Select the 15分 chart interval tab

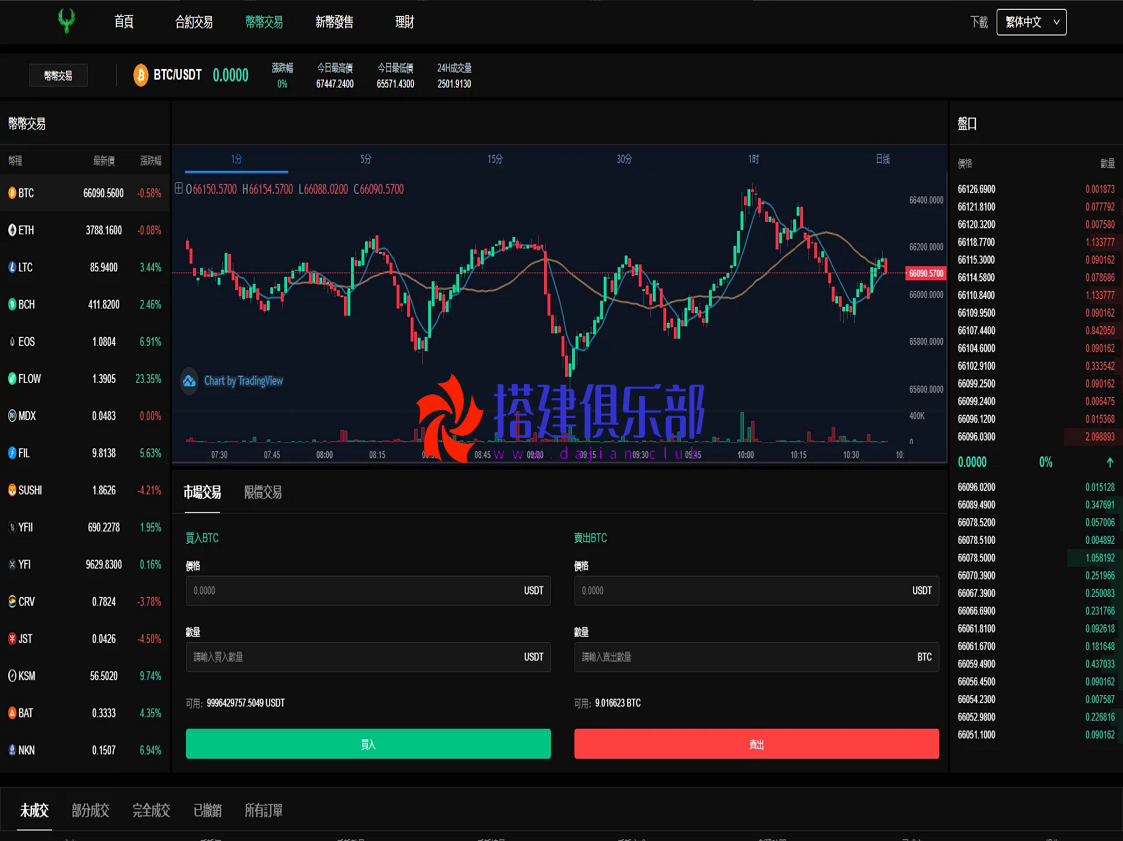click(x=495, y=159)
